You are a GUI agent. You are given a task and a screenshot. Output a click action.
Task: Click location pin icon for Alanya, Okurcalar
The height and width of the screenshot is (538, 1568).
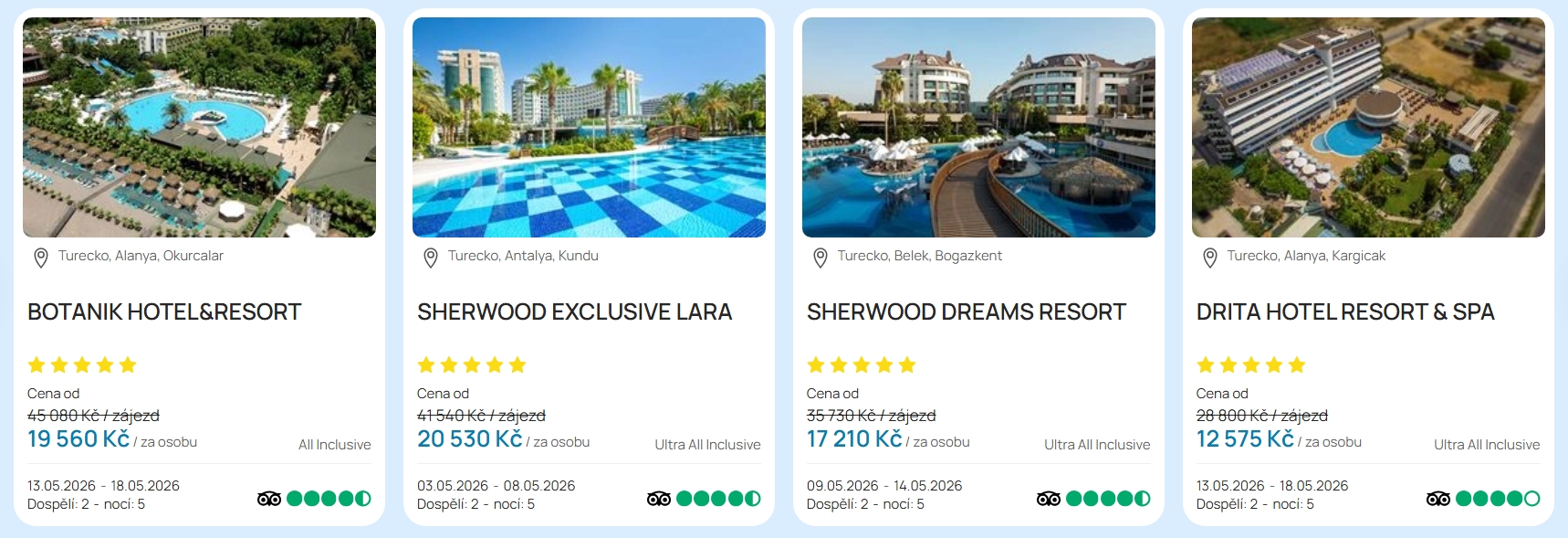pos(41,258)
